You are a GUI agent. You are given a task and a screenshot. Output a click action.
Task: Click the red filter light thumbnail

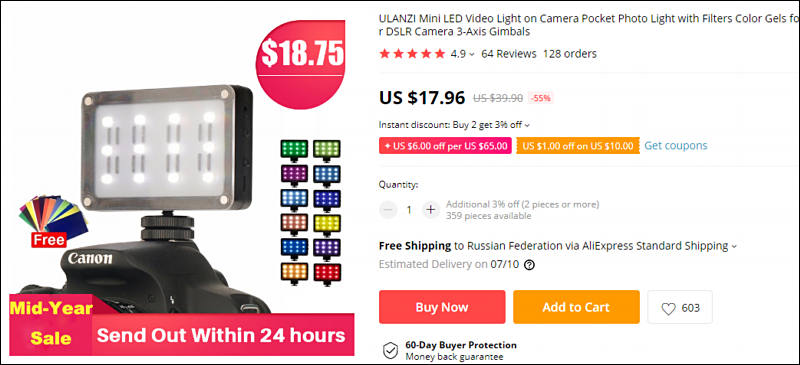(327, 274)
